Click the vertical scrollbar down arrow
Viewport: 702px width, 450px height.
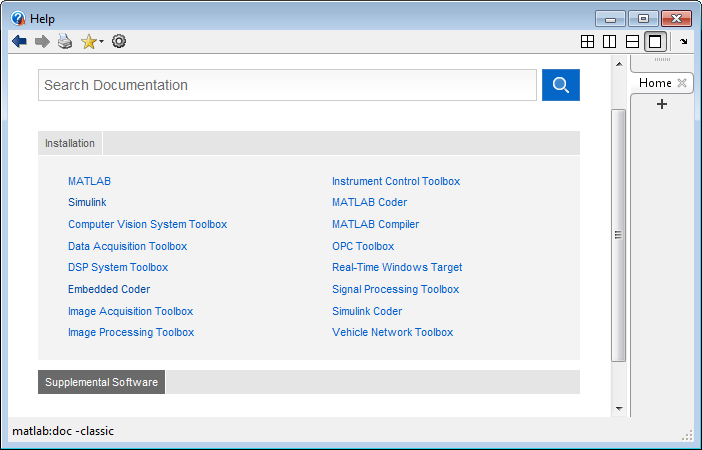pyautogui.click(x=619, y=408)
